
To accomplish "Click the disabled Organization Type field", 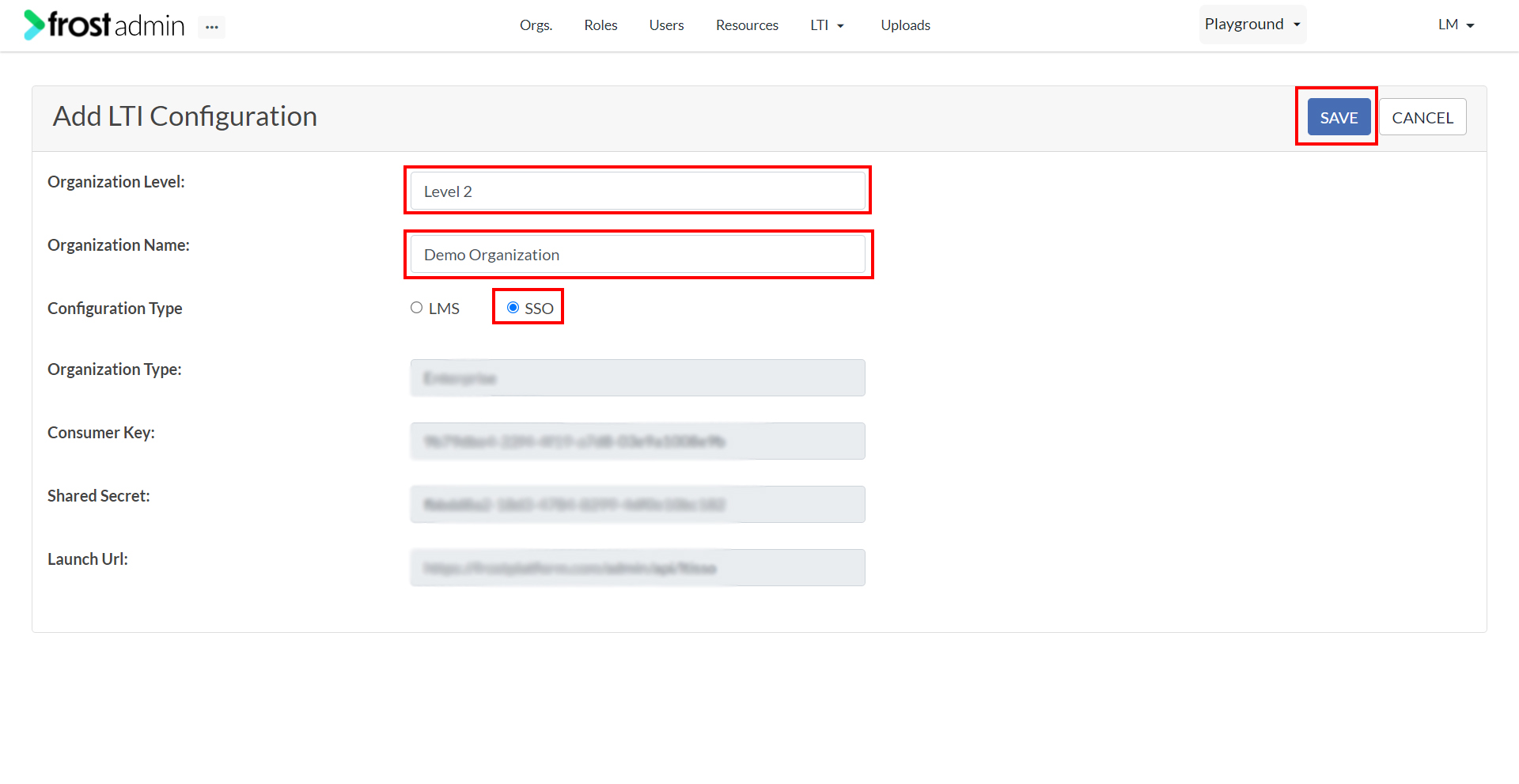I will click(x=637, y=377).
